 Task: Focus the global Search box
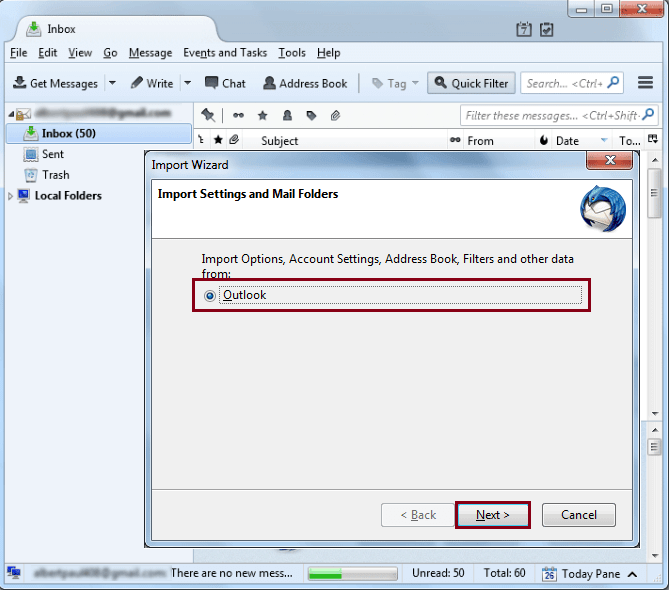[572, 83]
